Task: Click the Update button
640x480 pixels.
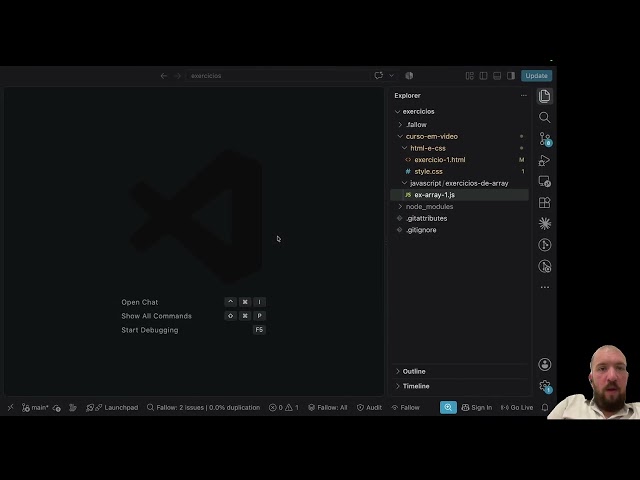Action: (536, 76)
